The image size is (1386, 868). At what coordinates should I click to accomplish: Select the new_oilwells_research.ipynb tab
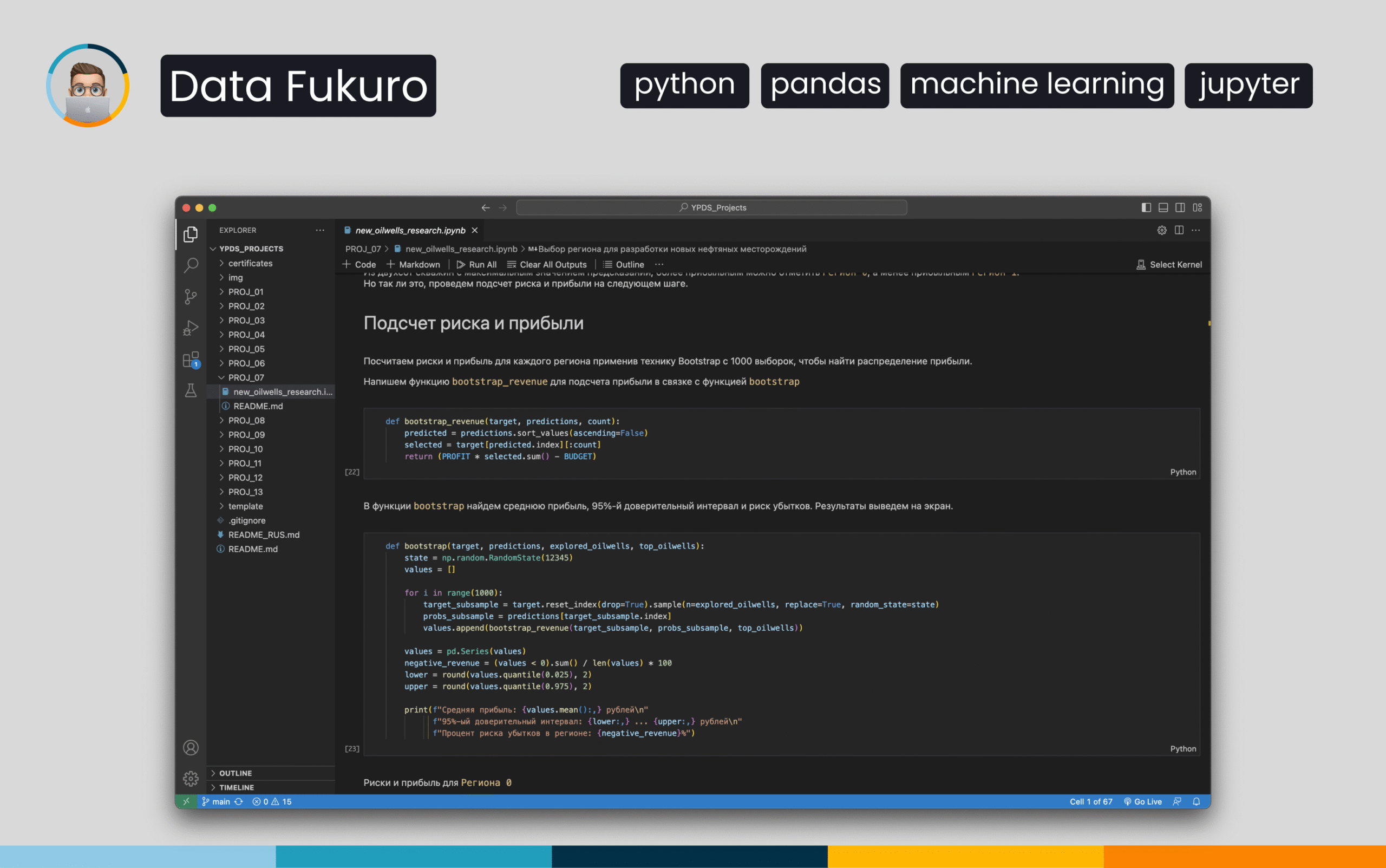click(410, 230)
